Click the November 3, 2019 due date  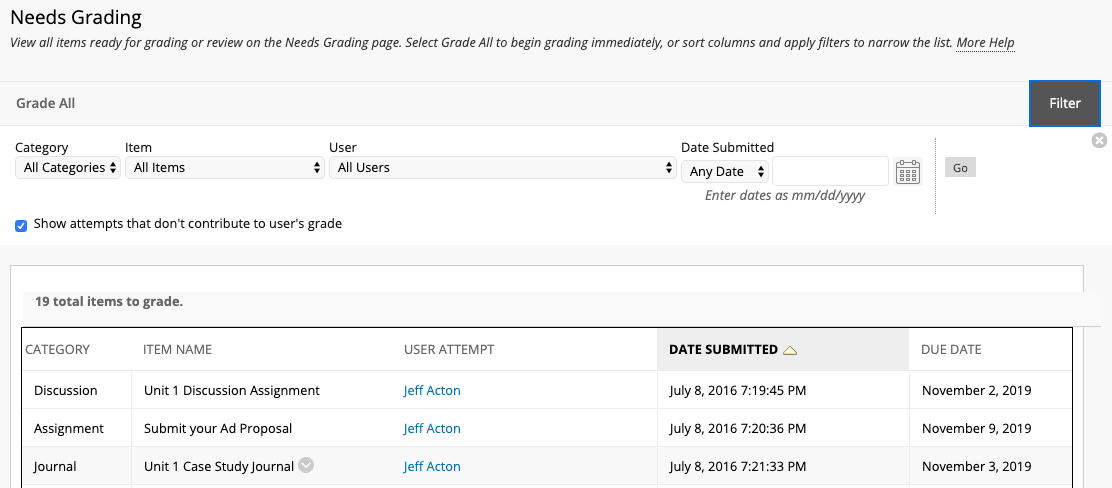tap(977, 466)
